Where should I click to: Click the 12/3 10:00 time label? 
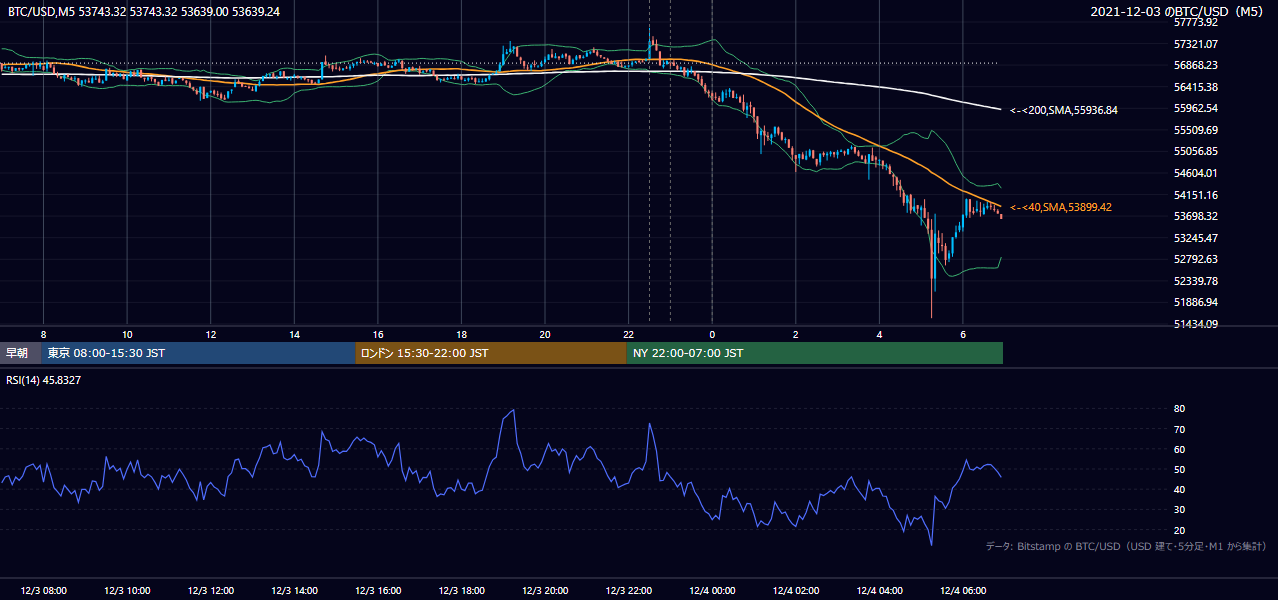(x=127, y=591)
